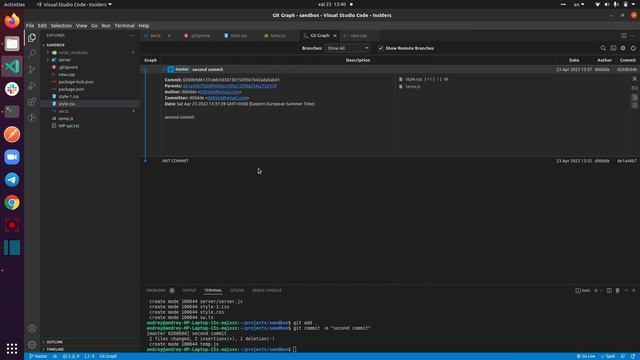
Task: Close the commit details panel
Action: 634,78
